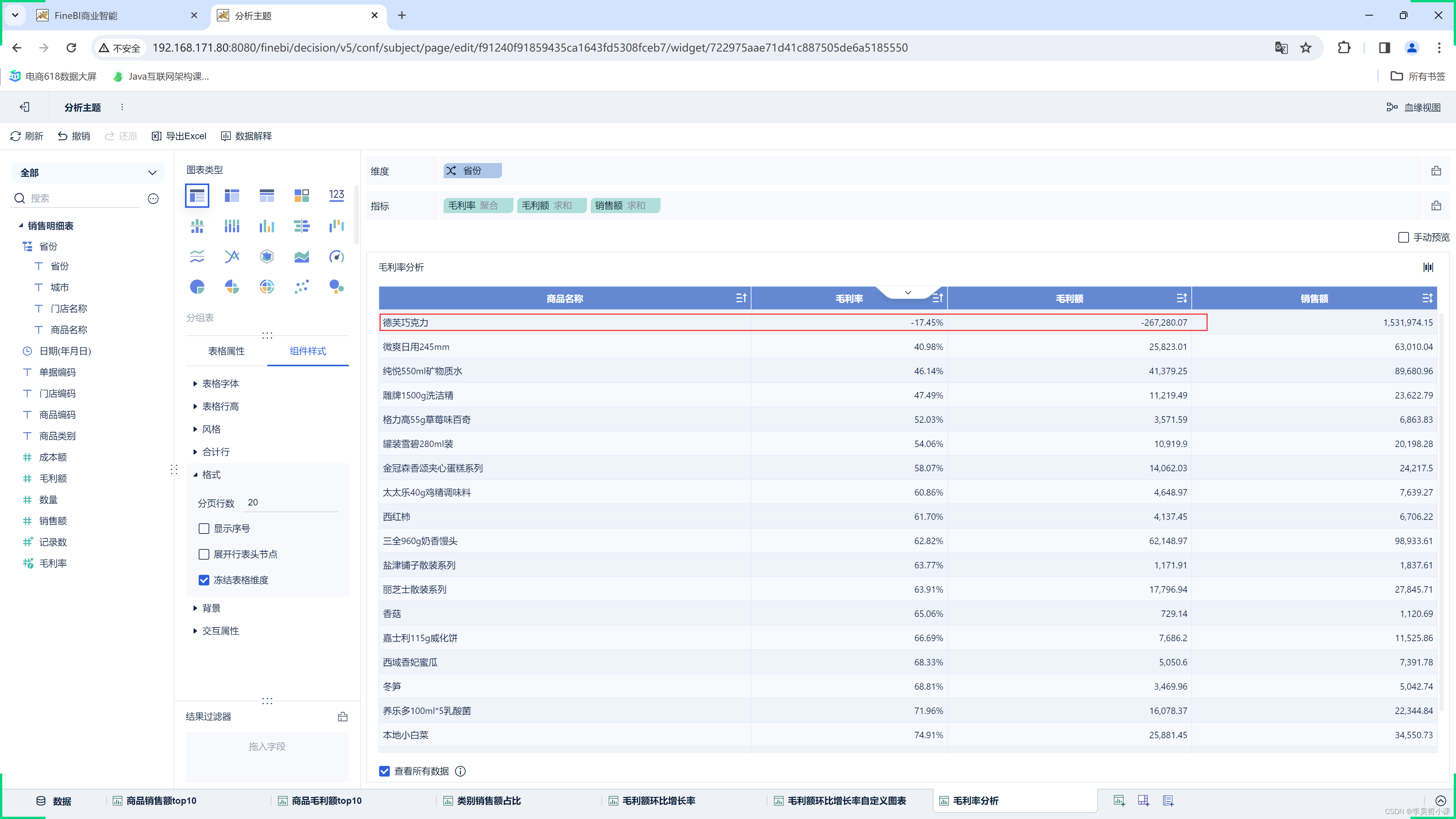This screenshot has height=819, width=1456.
Task: Open the 商品毛利额top10 tab
Action: 326,800
